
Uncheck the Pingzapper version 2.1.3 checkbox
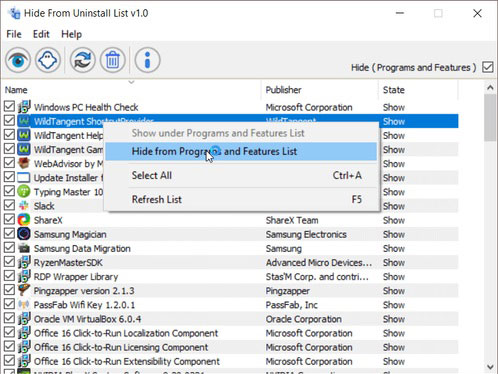(9, 290)
